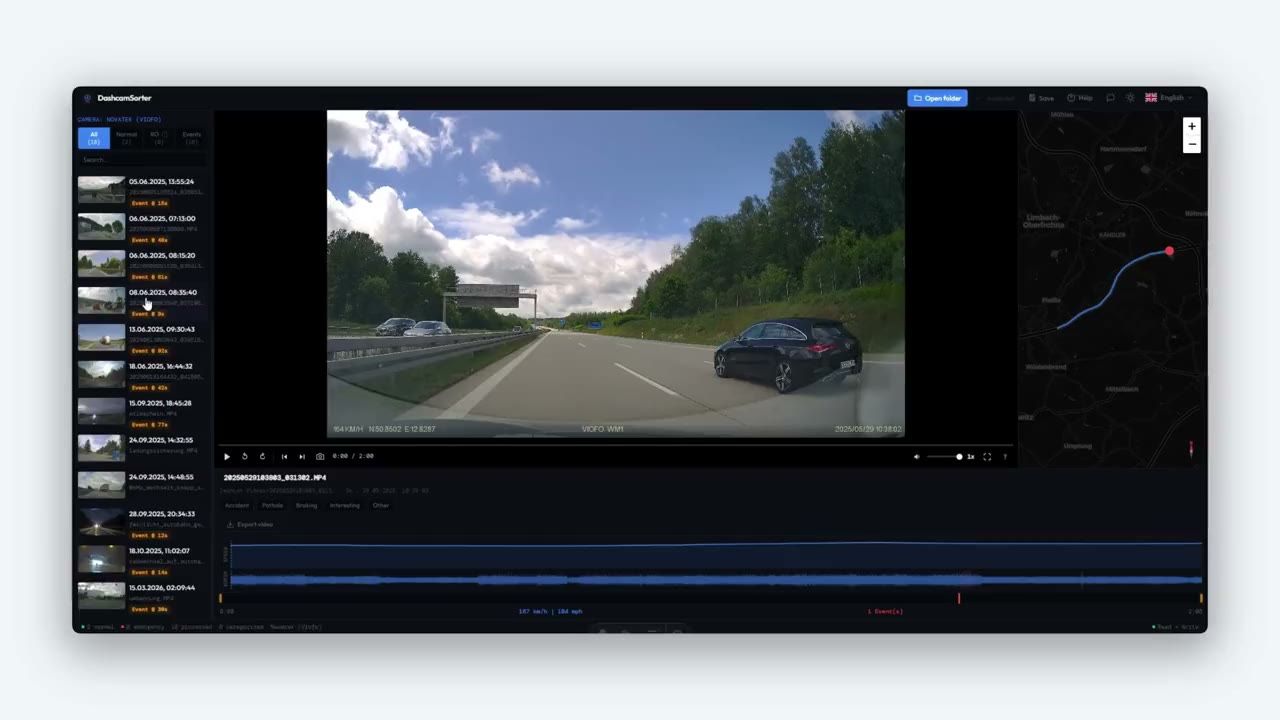Change the 1x playback speed
The height and width of the screenshot is (720, 1280).
(970, 456)
